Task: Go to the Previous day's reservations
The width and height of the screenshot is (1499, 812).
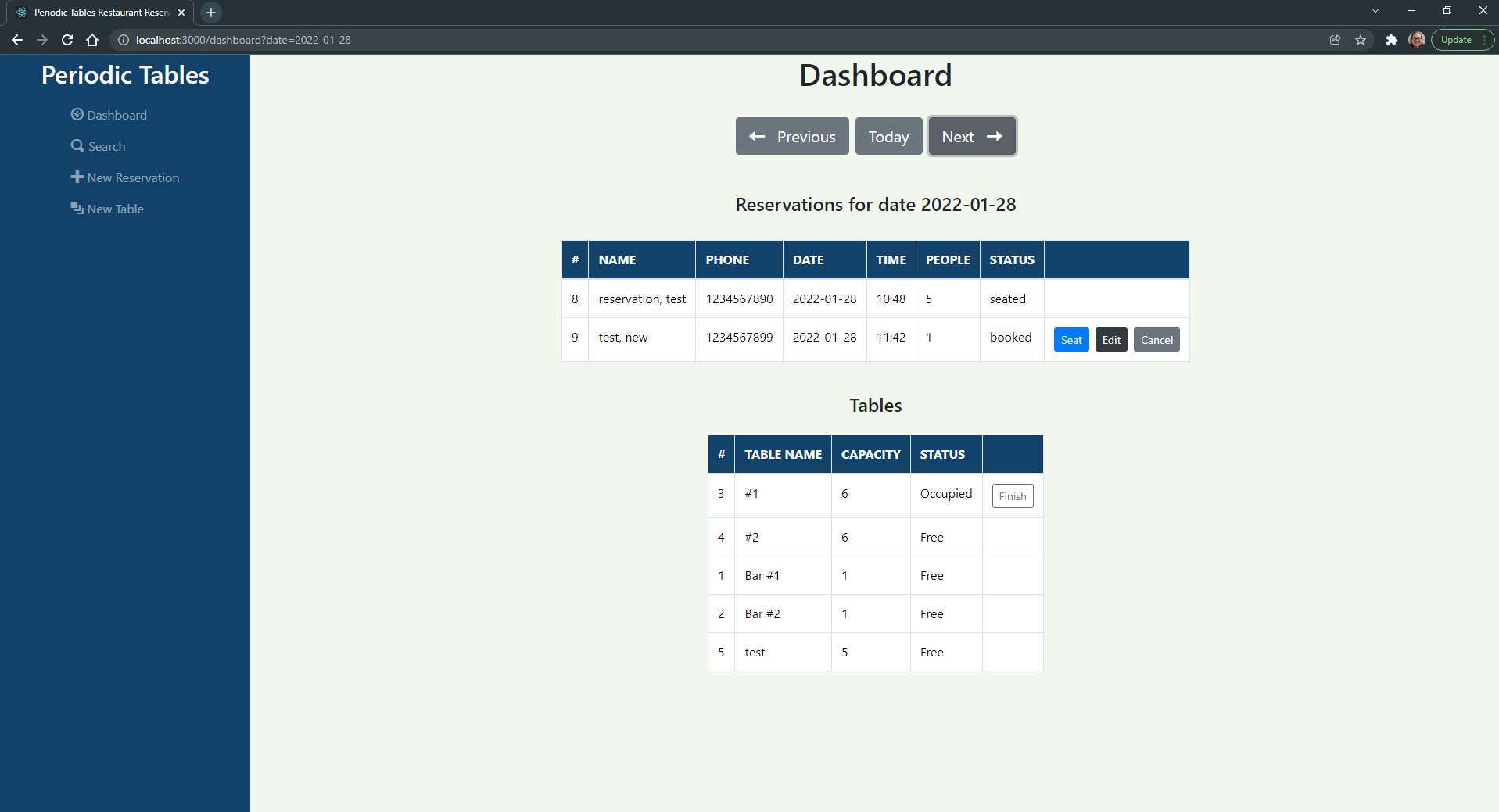Action: pos(792,136)
